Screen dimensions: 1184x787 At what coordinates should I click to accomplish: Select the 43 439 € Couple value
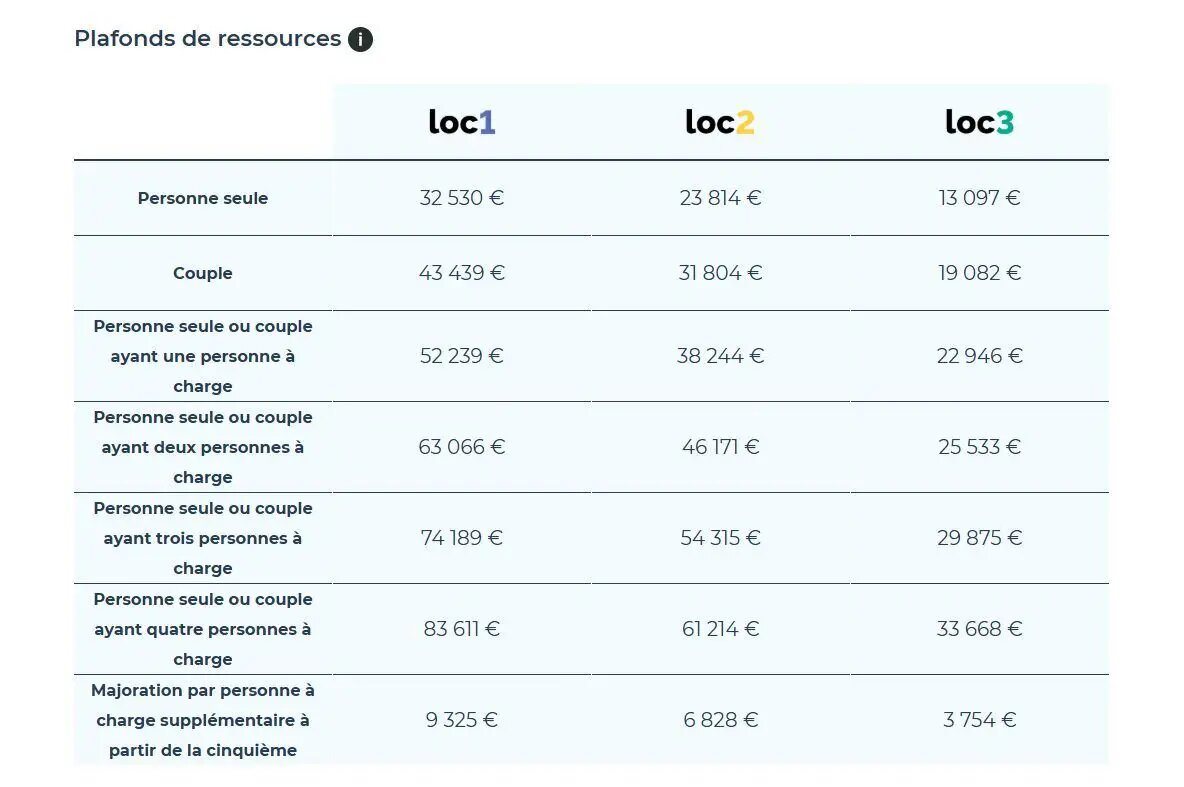pyautogui.click(x=461, y=273)
